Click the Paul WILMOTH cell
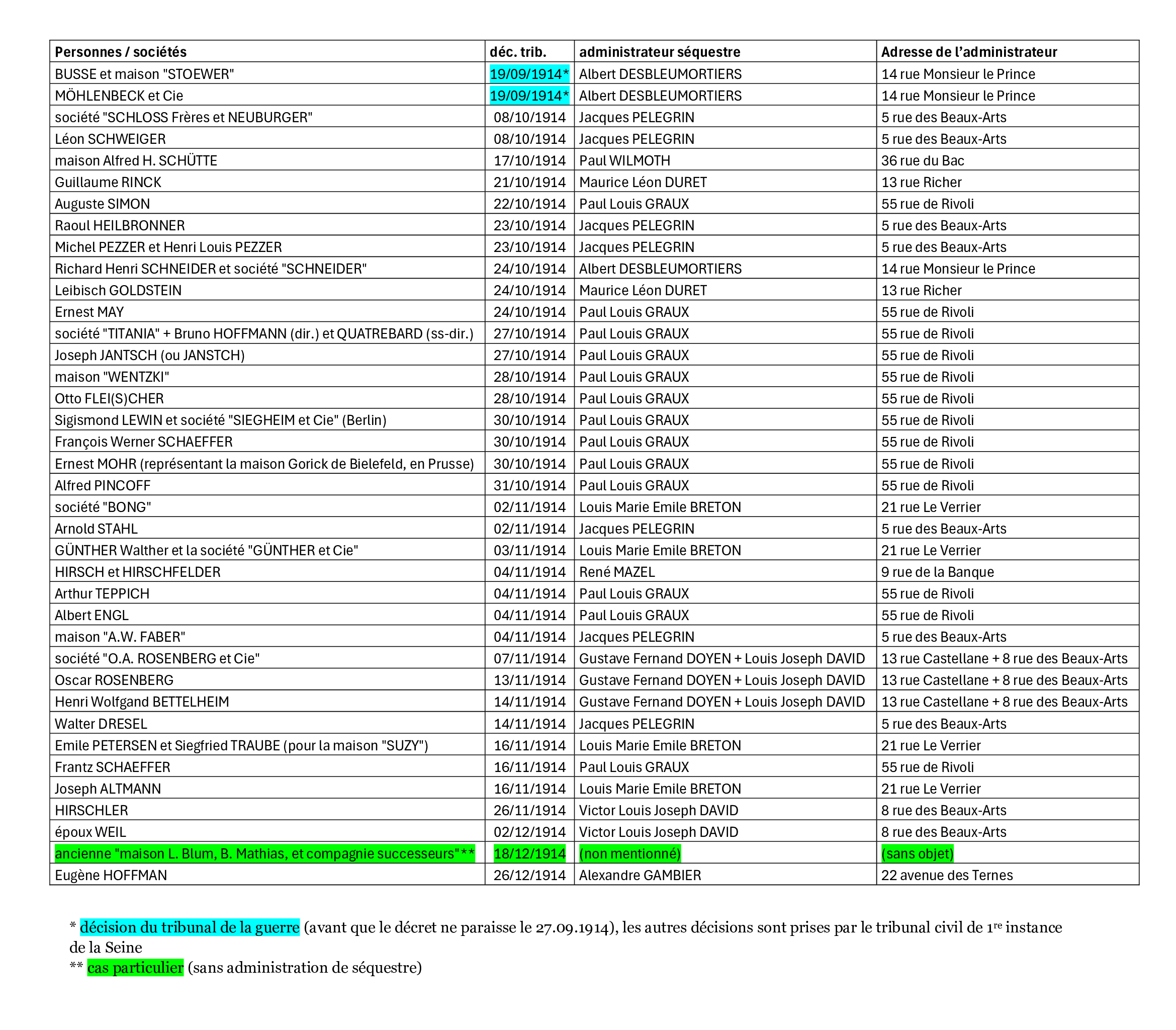The height and width of the screenshot is (1030, 1176). (x=624, y=160)
